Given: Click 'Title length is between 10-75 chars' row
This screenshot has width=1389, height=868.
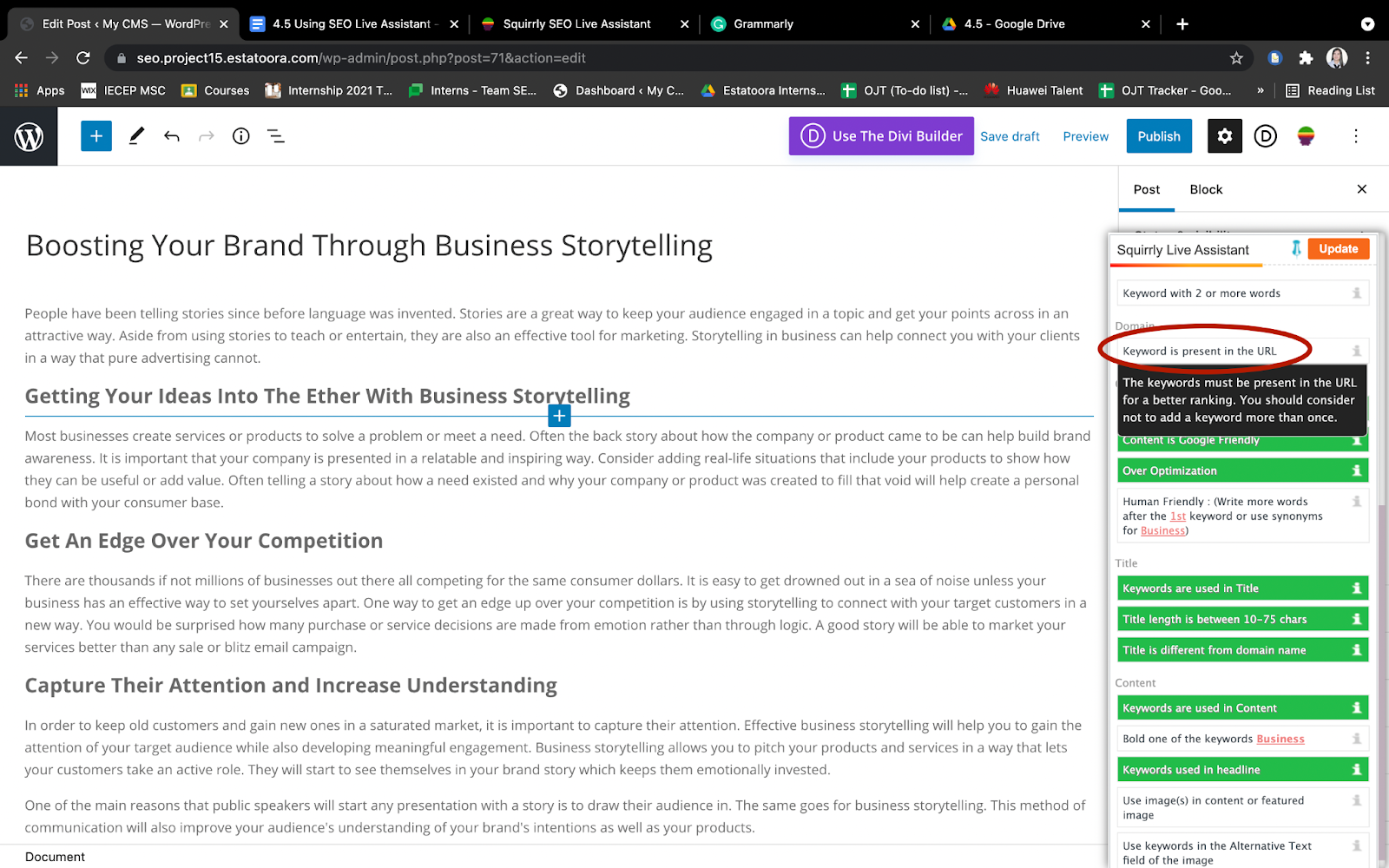Looking at the screenshot, I should 1242,619.
